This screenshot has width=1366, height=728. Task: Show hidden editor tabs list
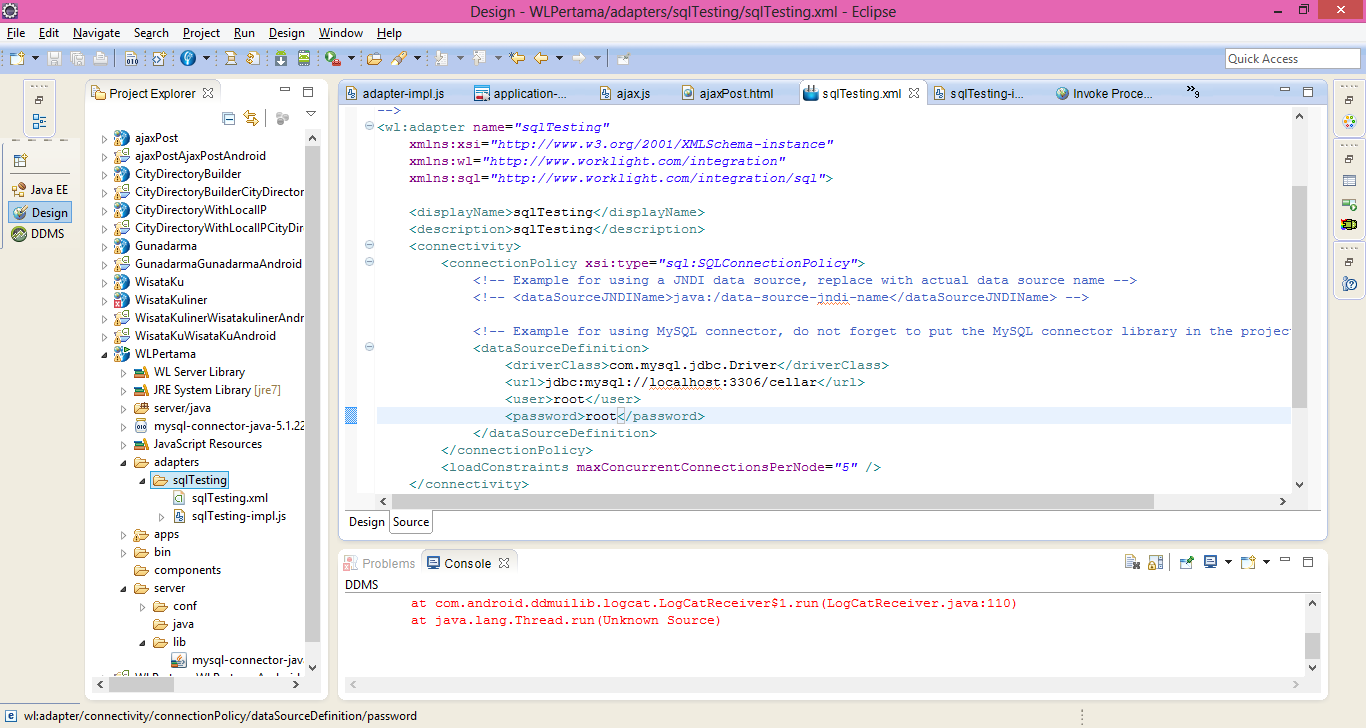tap(1192, 93)
